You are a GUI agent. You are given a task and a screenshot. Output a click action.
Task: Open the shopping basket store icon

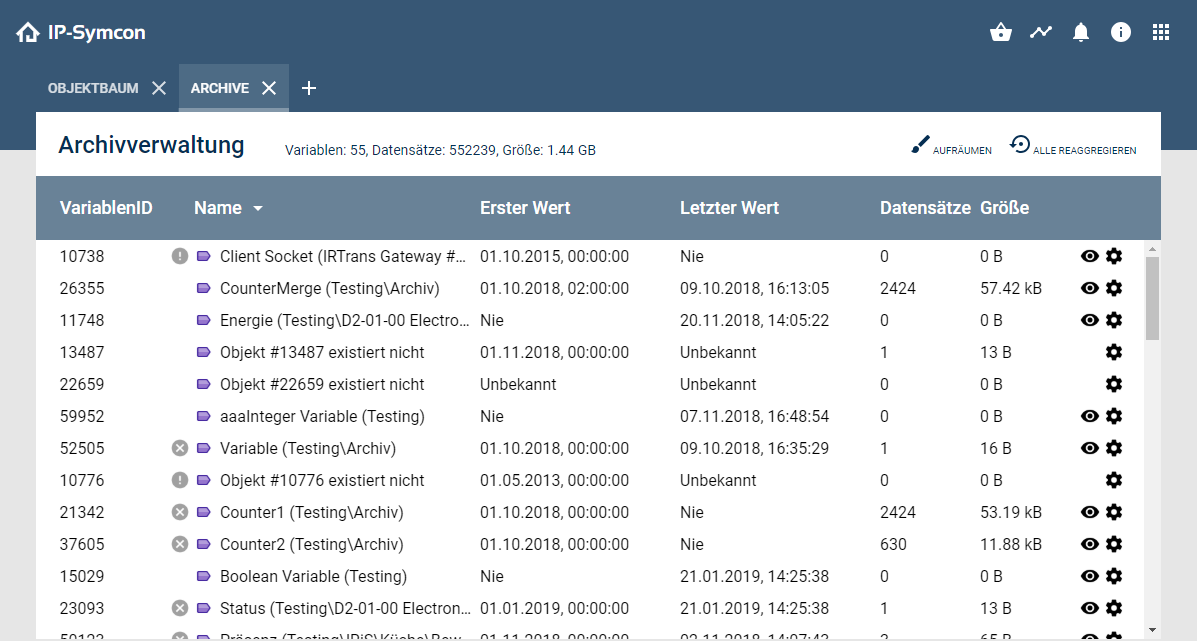pyautogui.click(x=1001, y=32)
